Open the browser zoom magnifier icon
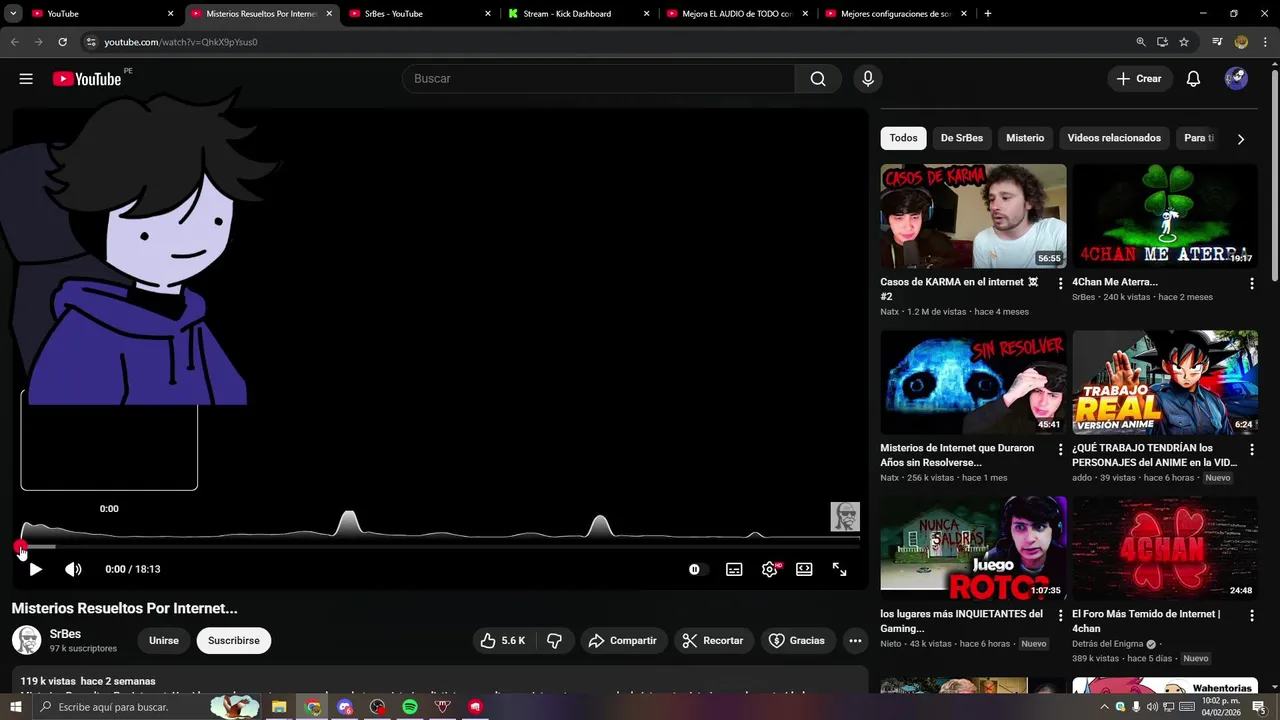 [x=1141, y=42]
